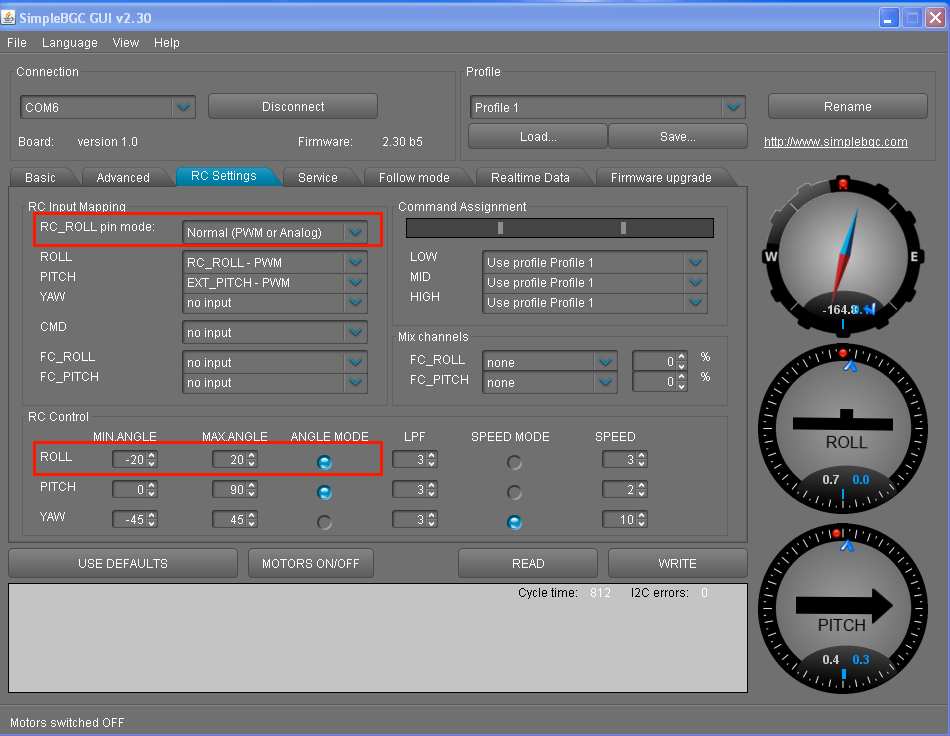Select PITCH angle mode radio button
Viewport: 950px width, 736px height.
coord(325,492)
